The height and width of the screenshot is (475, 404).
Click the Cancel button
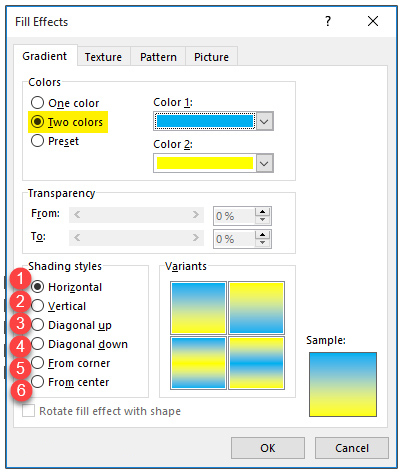(352, 448)
